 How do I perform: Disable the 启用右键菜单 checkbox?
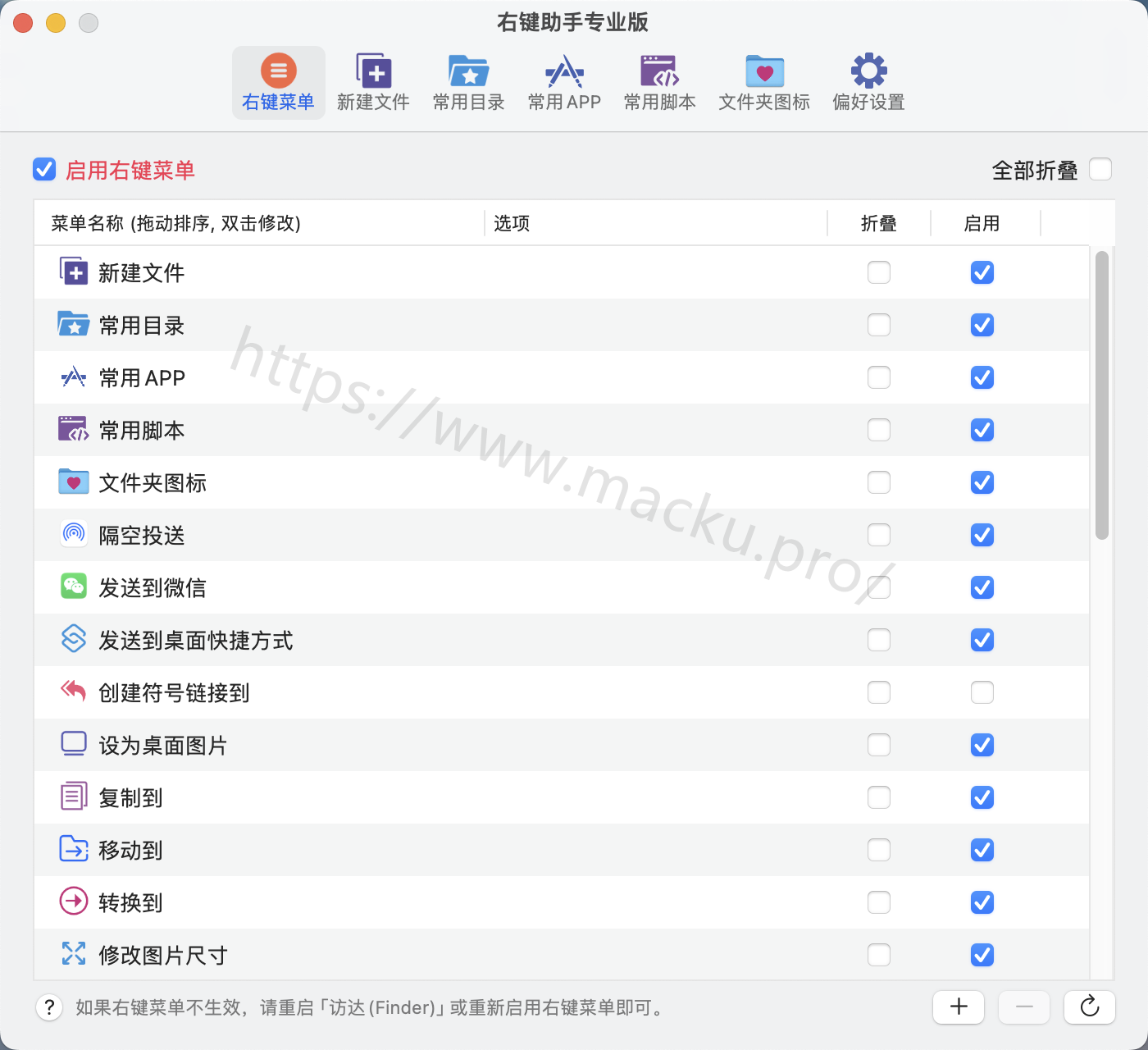tap(44, 170)
